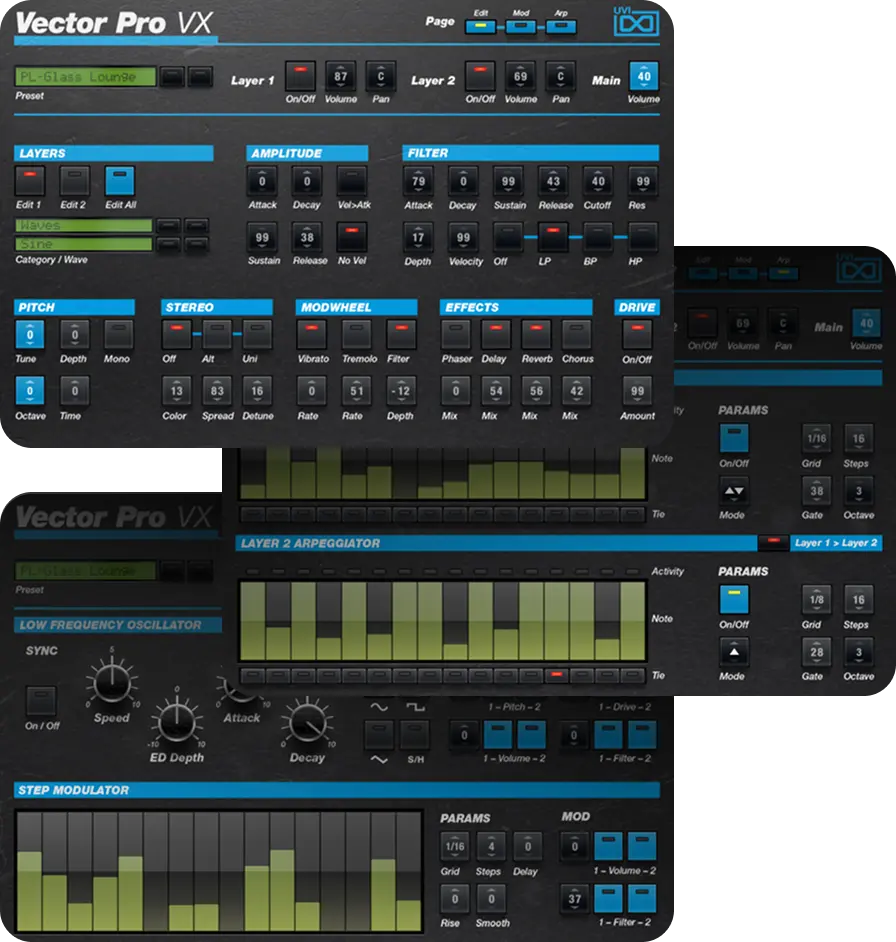
Task: Select the LP filter type button
Action: (553, 237)
